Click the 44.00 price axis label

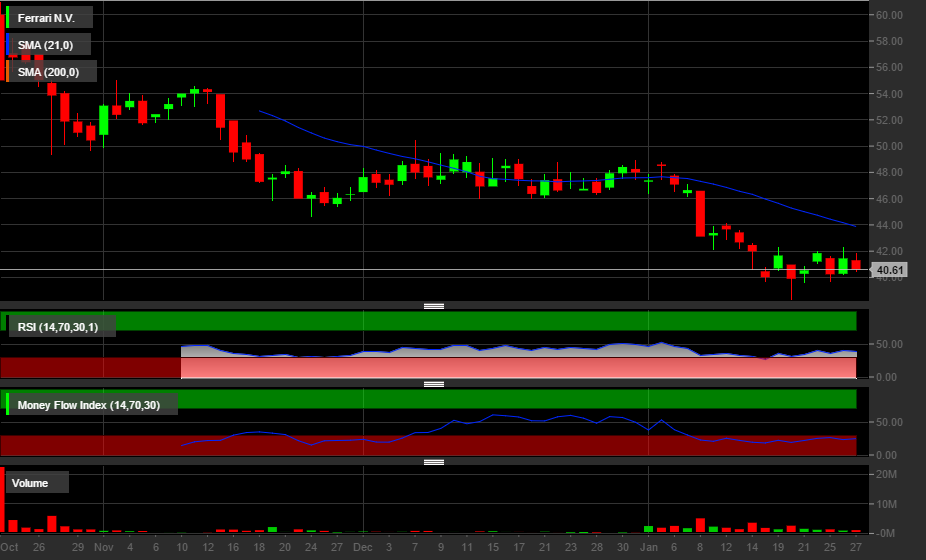click(x=889, y=224)
